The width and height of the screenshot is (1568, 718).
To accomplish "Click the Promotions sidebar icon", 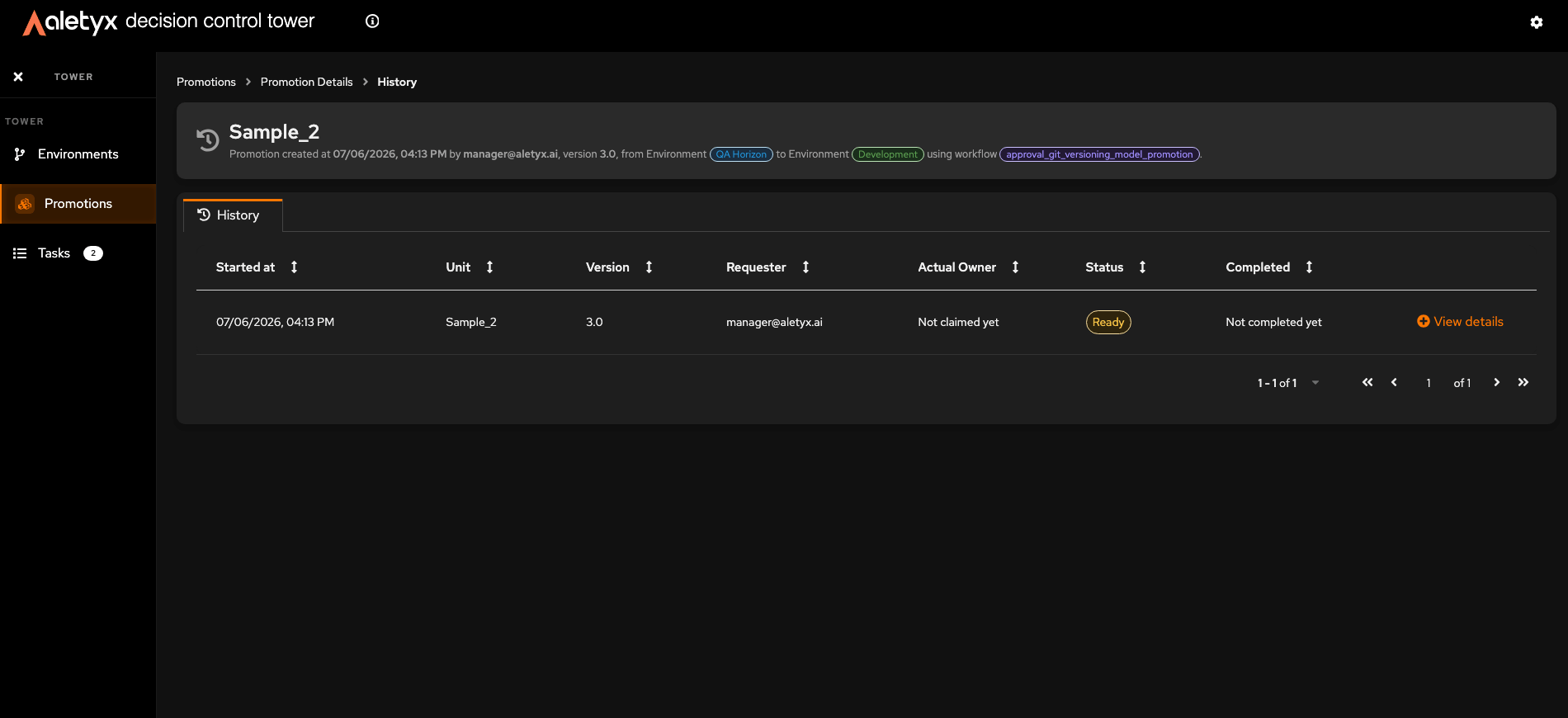I will [25, 204].
